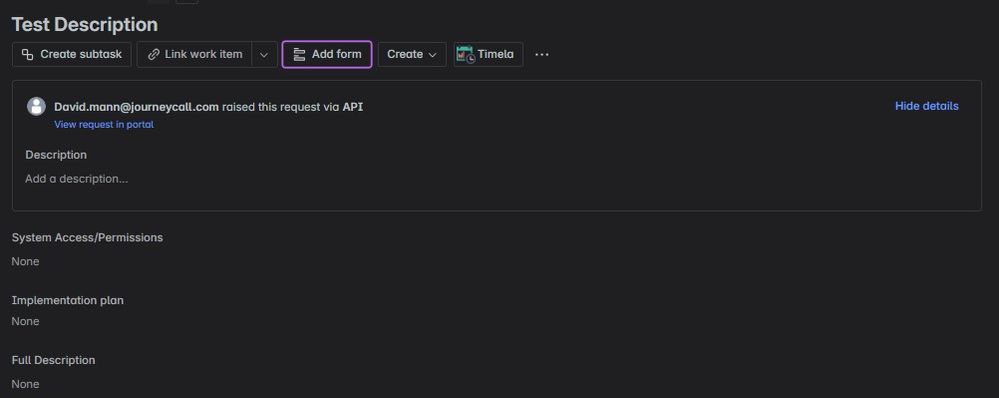This screenshot has height=398, width=999.
Task: Open View request in portal link
Action: coord(104,125)
